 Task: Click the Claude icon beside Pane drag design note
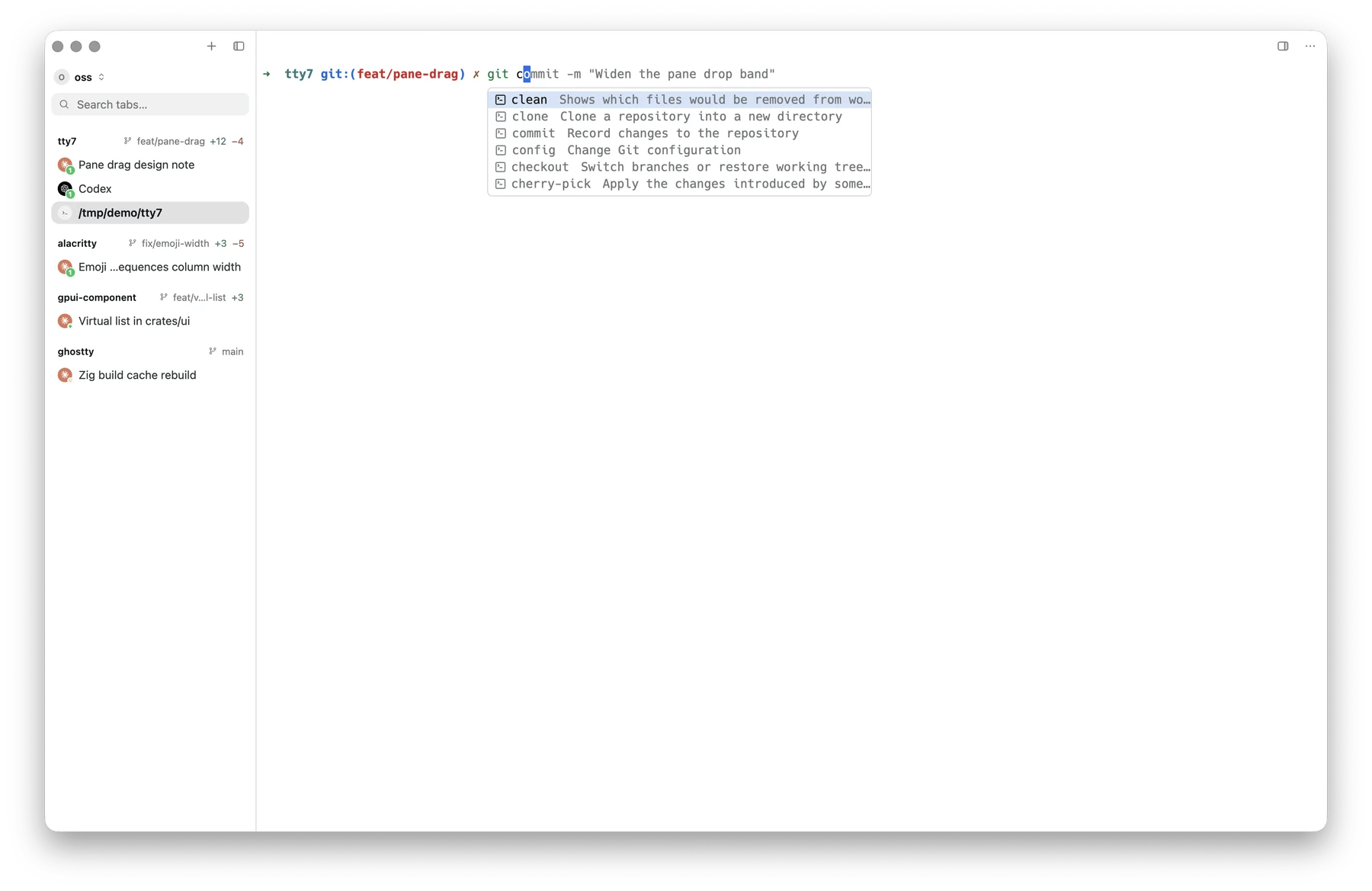tap(65, 165)
